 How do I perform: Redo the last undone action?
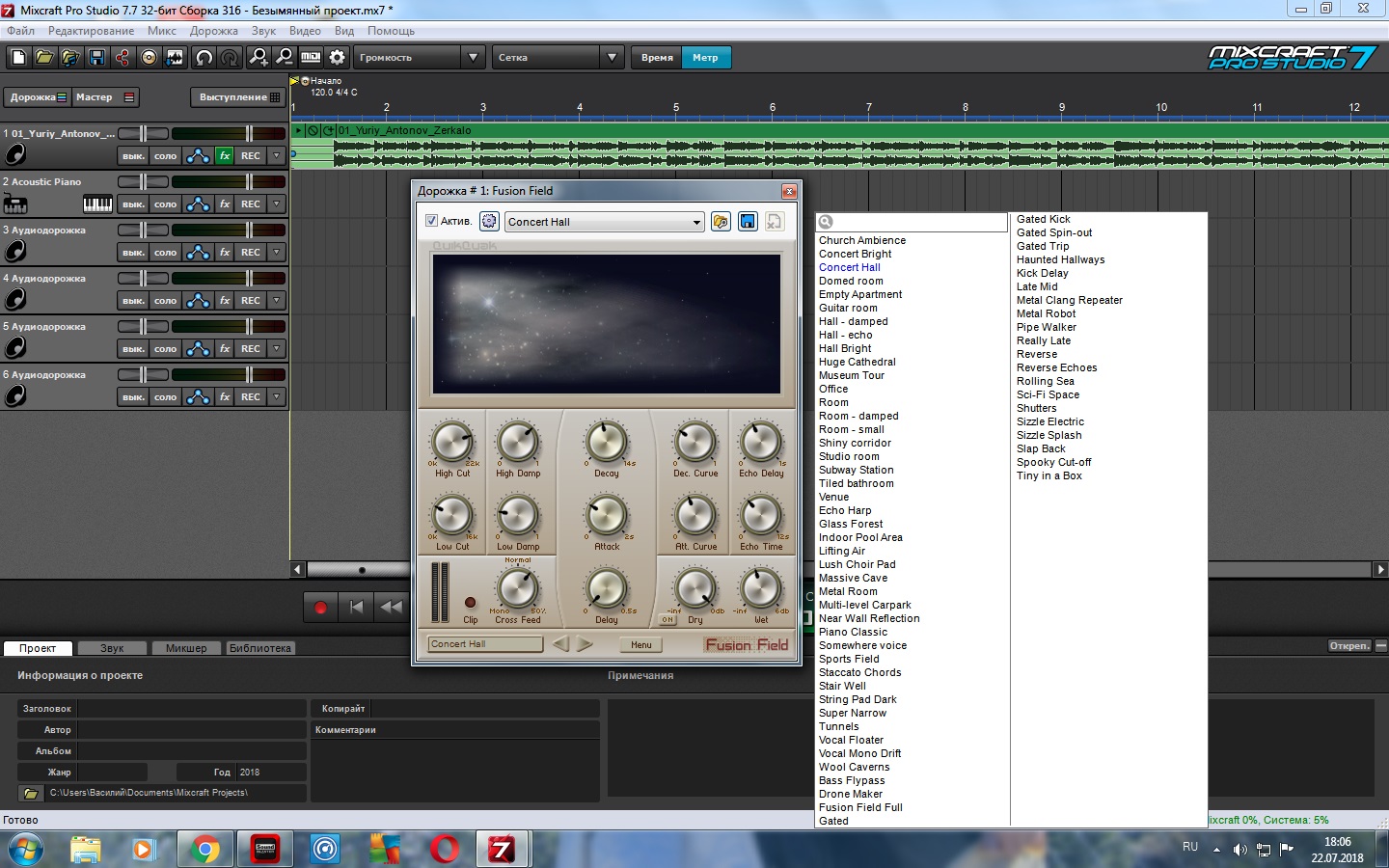(x=230, y=58)
